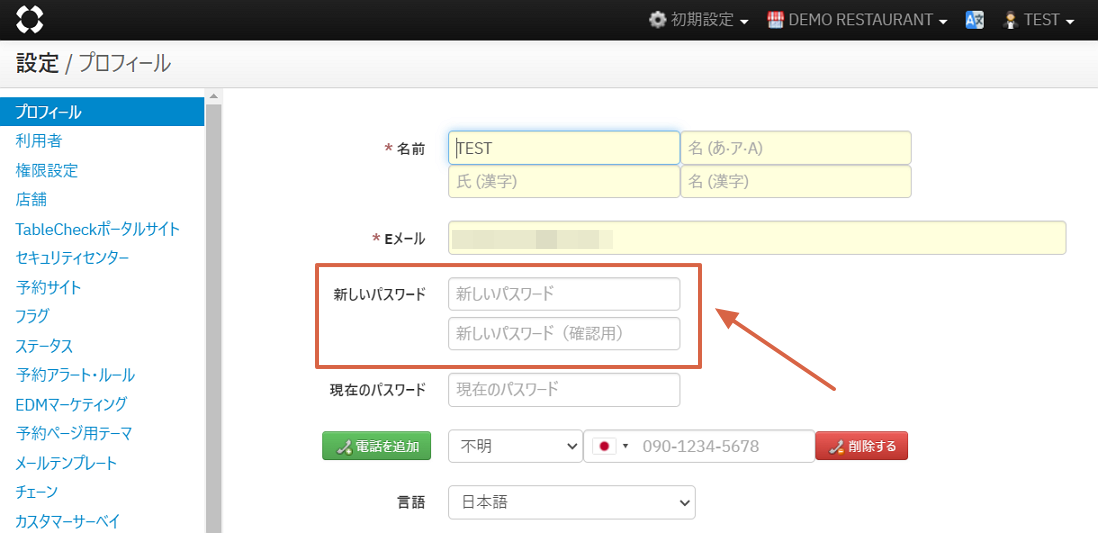Click the sidebar scrollbar up arrow
This screenshot has height=533, width=1098.
pyautogui.click(x=213, y=97)
